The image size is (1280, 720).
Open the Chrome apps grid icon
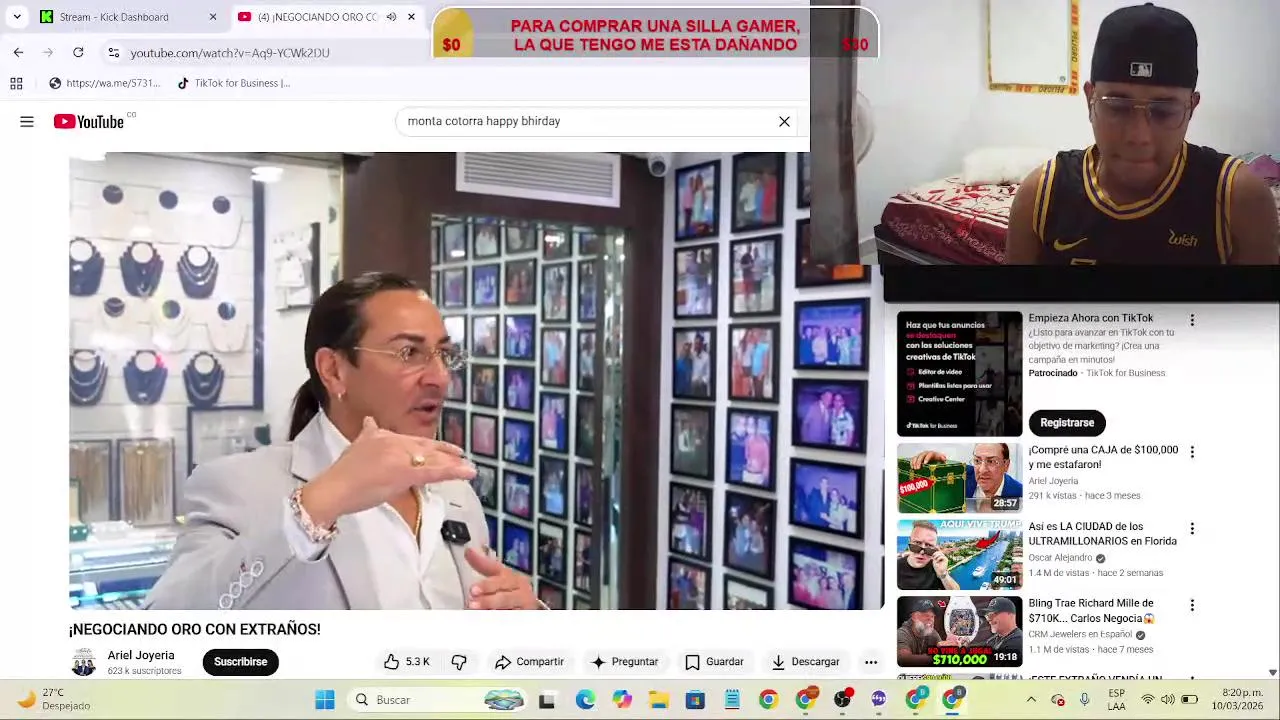point(16,83)
